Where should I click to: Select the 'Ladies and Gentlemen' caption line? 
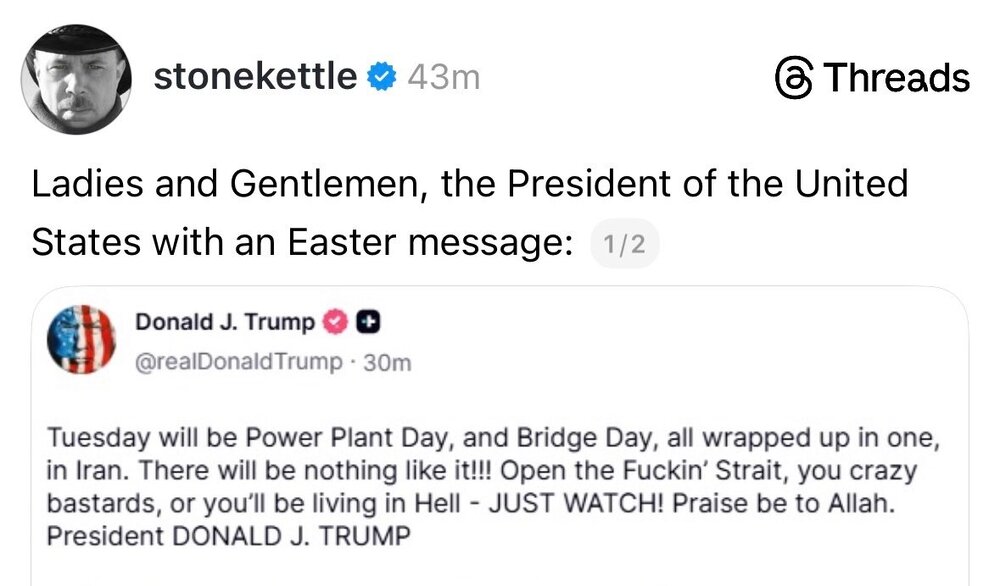tap(470, 184)
